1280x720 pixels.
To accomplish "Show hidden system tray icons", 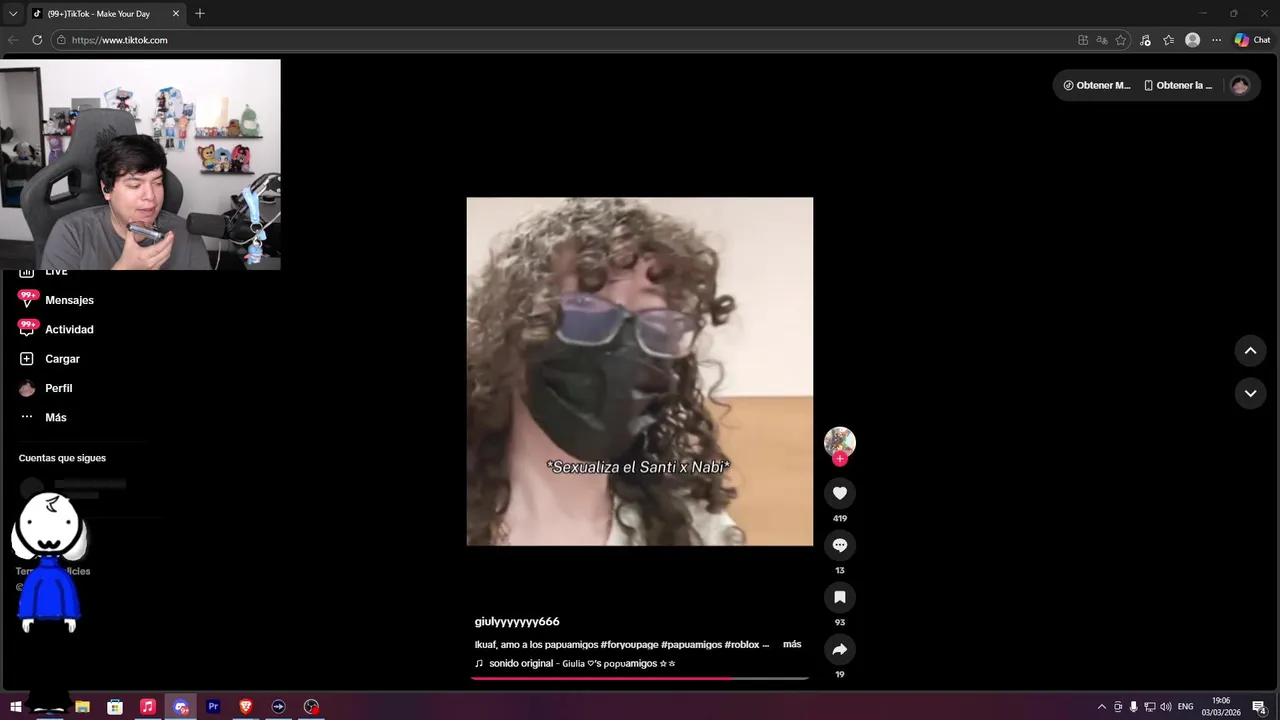I will pyautogui.click(x=1102, y=707).
